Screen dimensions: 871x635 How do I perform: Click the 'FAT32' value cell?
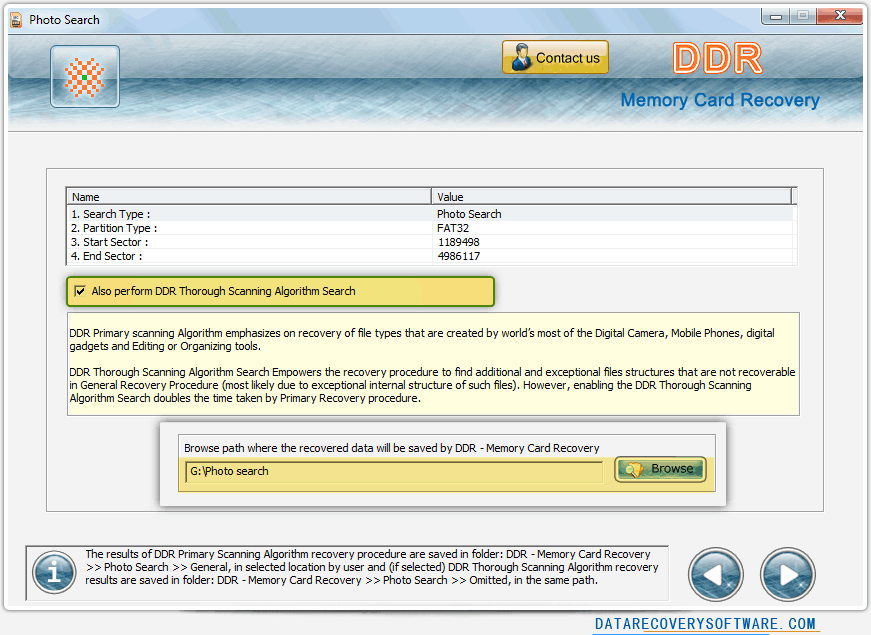(453, 228)
